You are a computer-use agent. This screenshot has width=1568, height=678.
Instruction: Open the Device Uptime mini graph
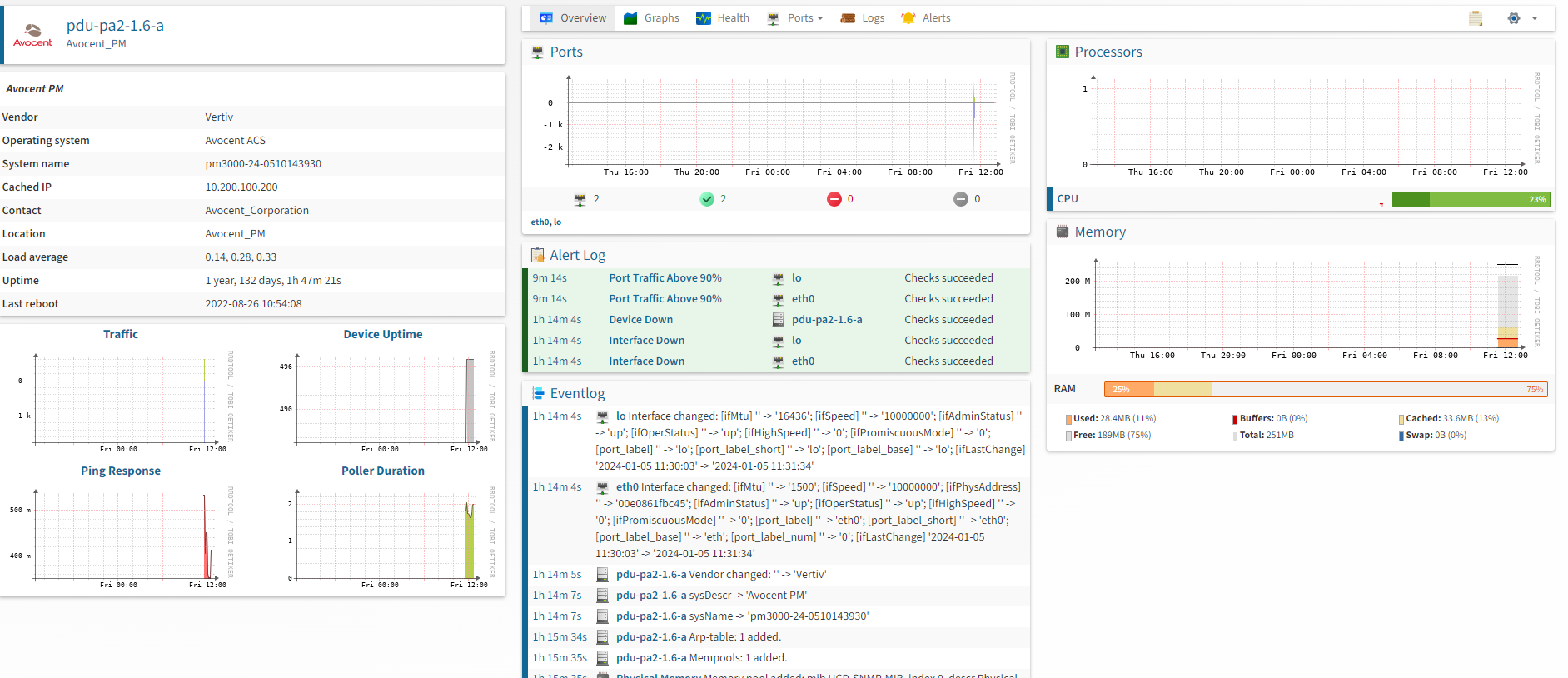coord(383,401)
